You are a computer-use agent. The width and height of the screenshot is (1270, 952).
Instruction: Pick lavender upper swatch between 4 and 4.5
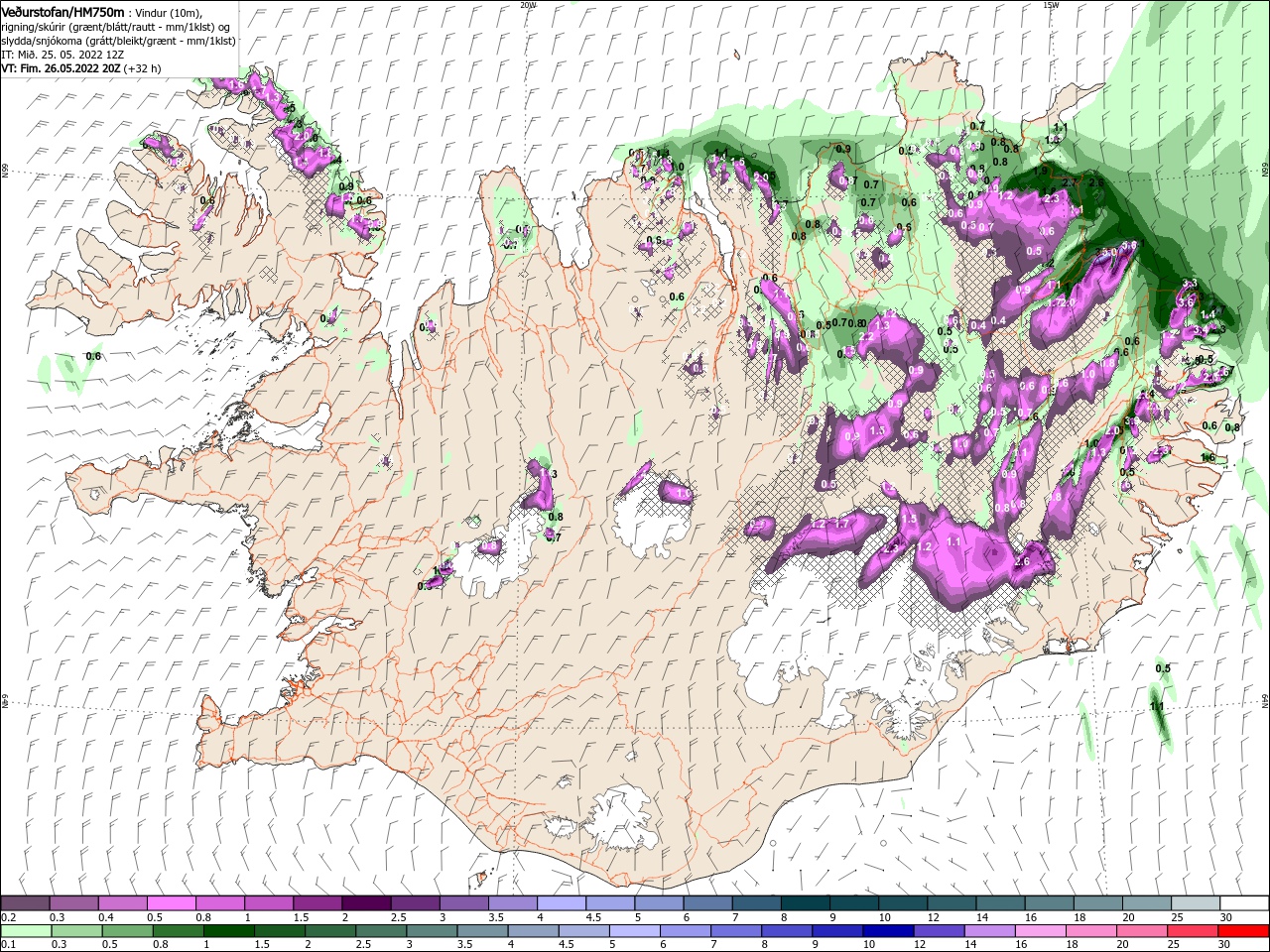coord(561,903)
